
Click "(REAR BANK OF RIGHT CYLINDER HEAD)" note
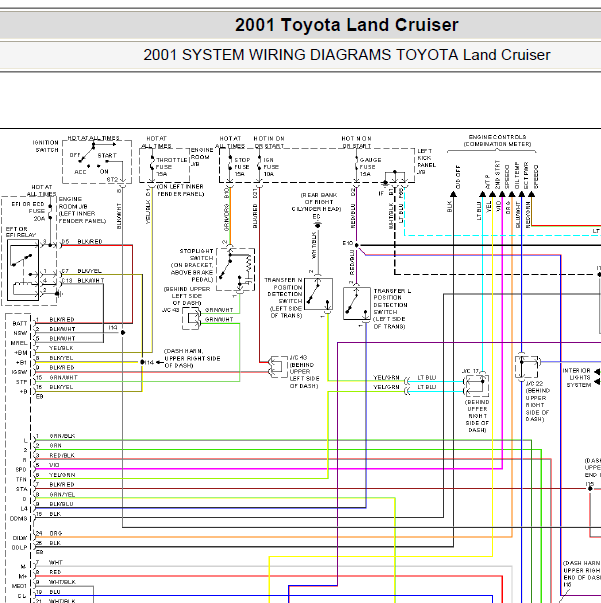click(x=316, y=202)
